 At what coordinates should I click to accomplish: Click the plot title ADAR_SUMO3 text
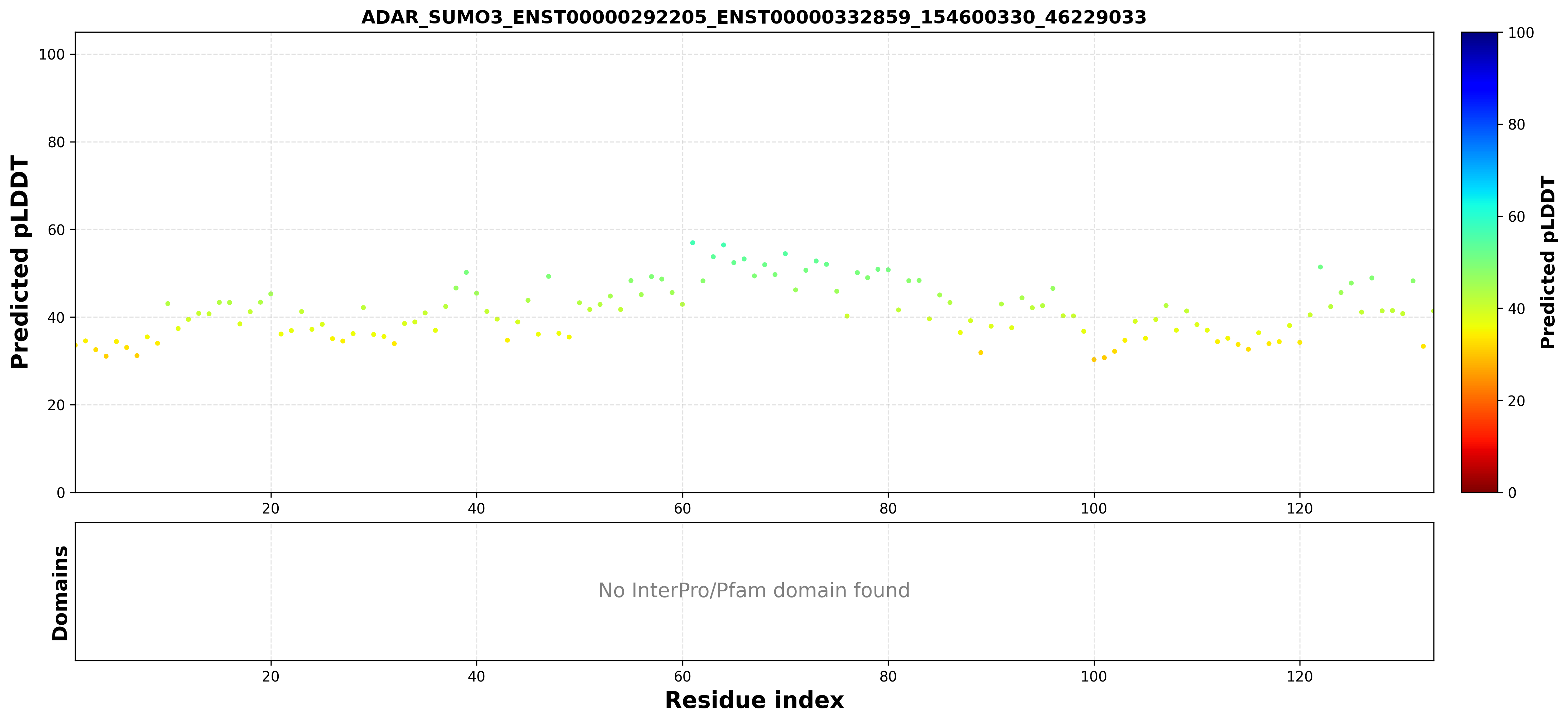point(754,17)
